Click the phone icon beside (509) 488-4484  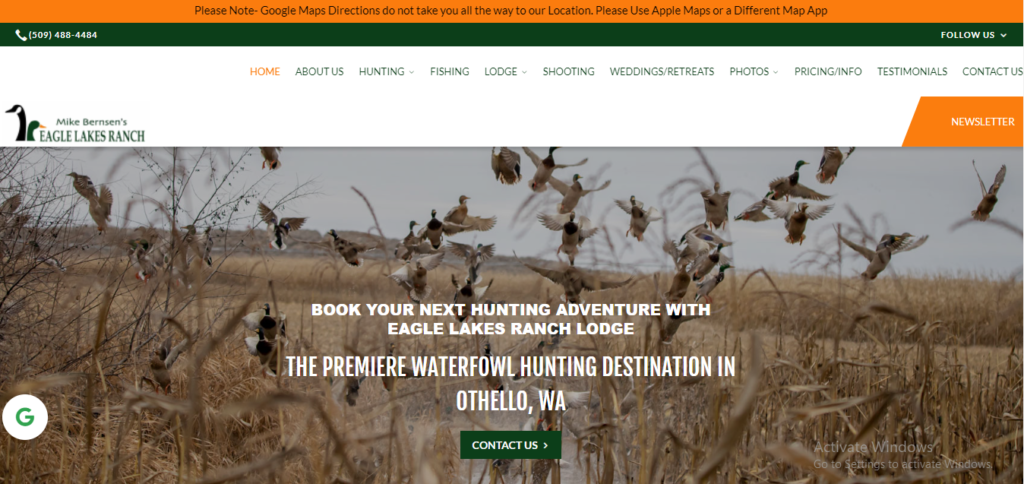pyautogui.click(x=21, y=35)
